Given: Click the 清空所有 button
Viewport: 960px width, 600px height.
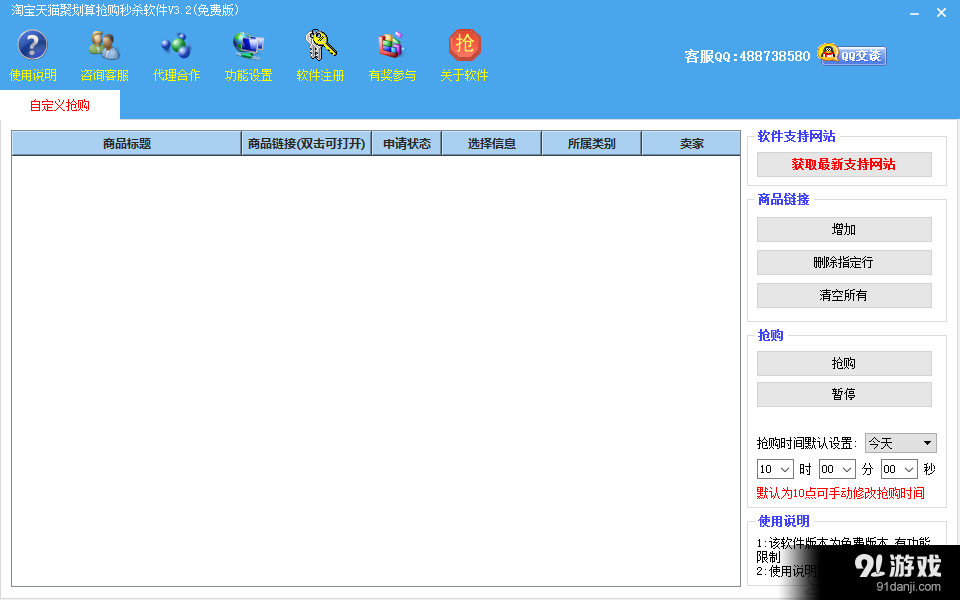Looking at the screenshot, I should [844, 296].
